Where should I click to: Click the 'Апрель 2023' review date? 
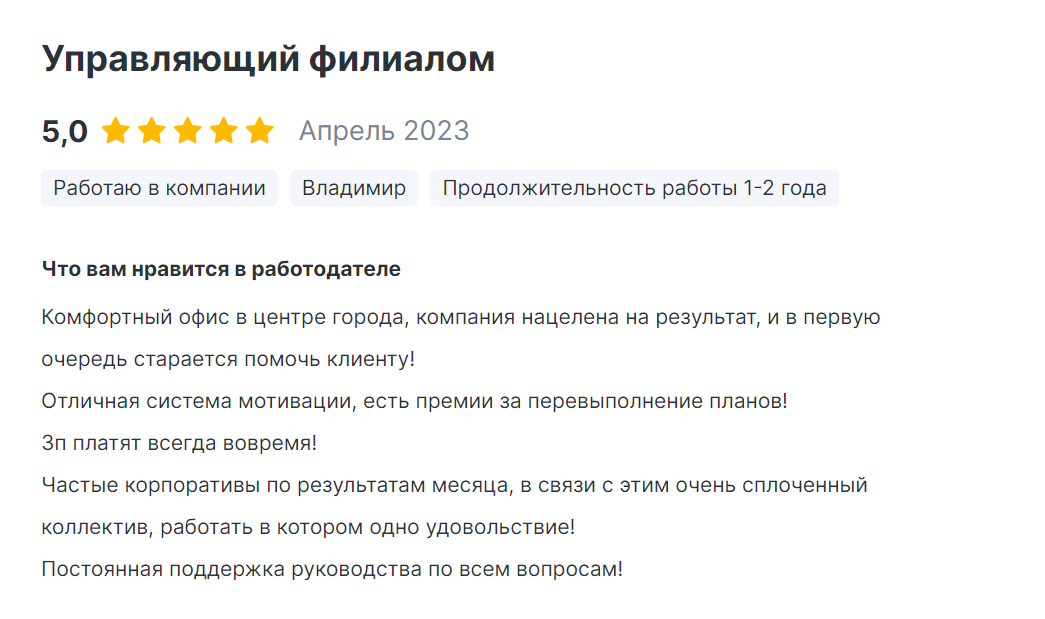pyautogui.click(x=384, y=131)
